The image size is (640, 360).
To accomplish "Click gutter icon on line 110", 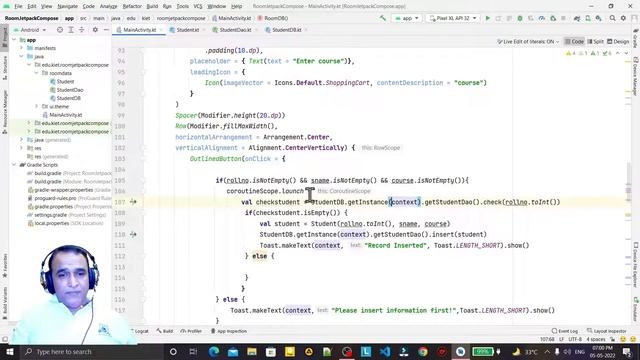I will tap(133, 234).
